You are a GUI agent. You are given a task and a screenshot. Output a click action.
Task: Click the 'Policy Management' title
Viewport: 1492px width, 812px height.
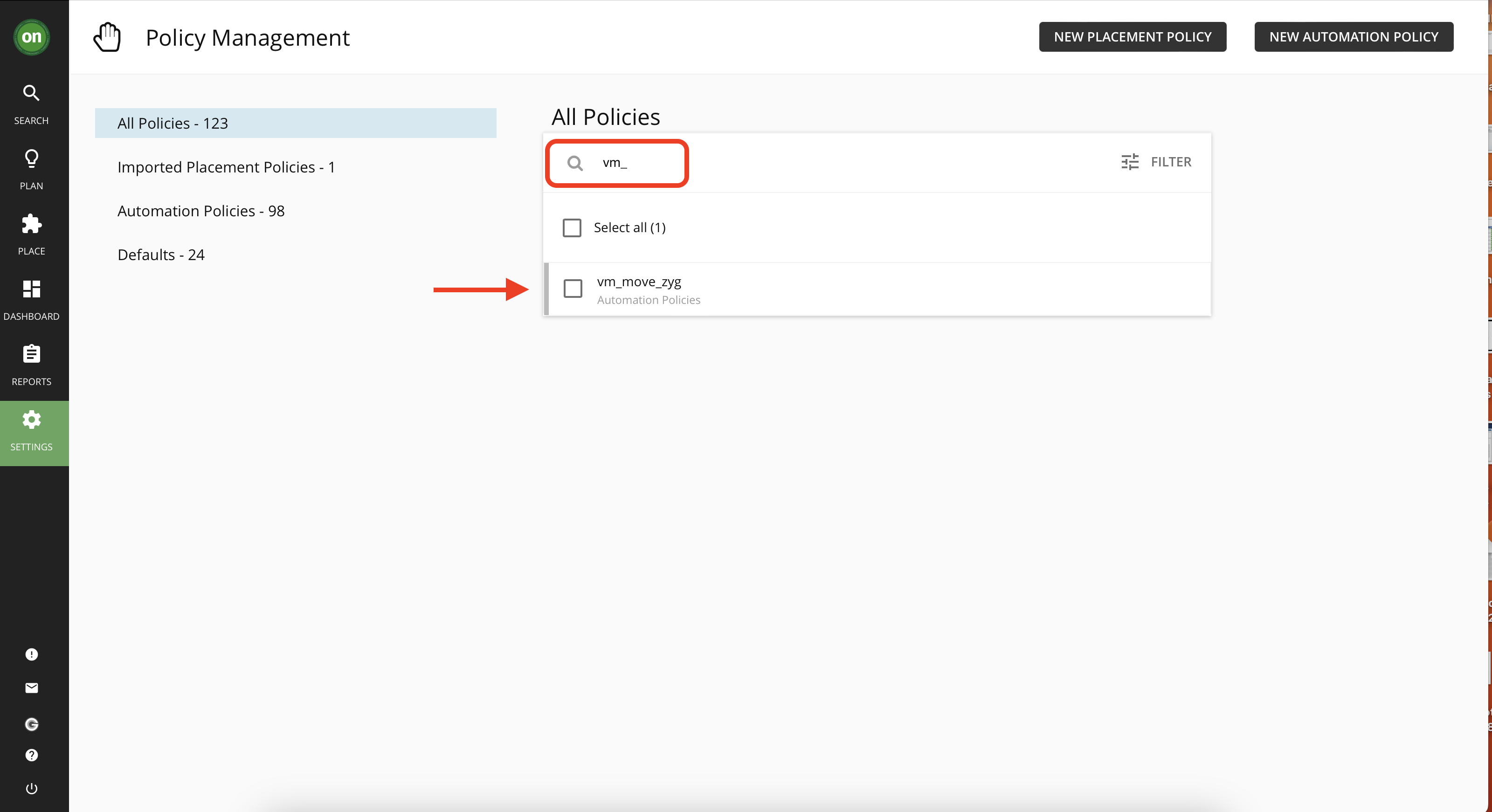247,38
